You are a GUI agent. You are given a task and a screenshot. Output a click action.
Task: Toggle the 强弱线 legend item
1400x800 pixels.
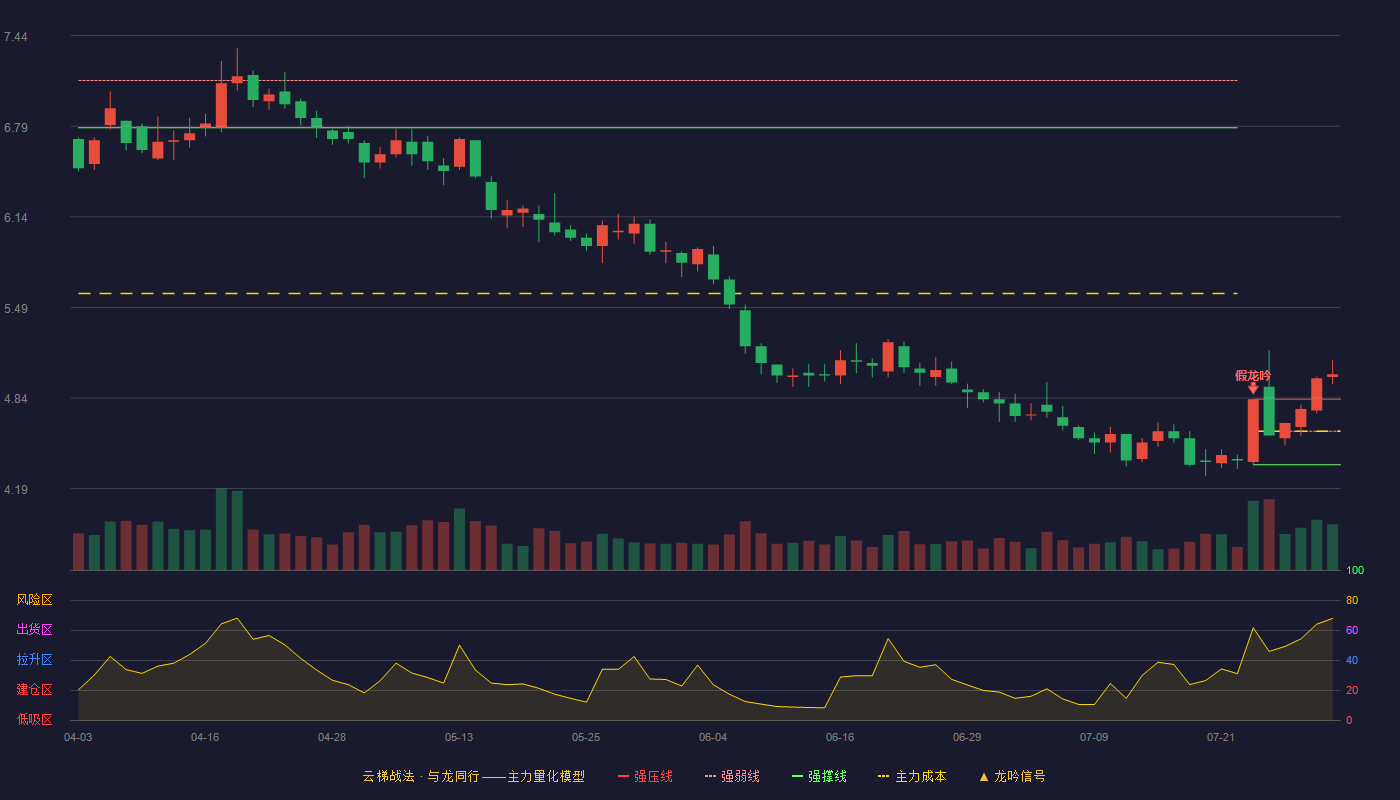click(732, 776)
